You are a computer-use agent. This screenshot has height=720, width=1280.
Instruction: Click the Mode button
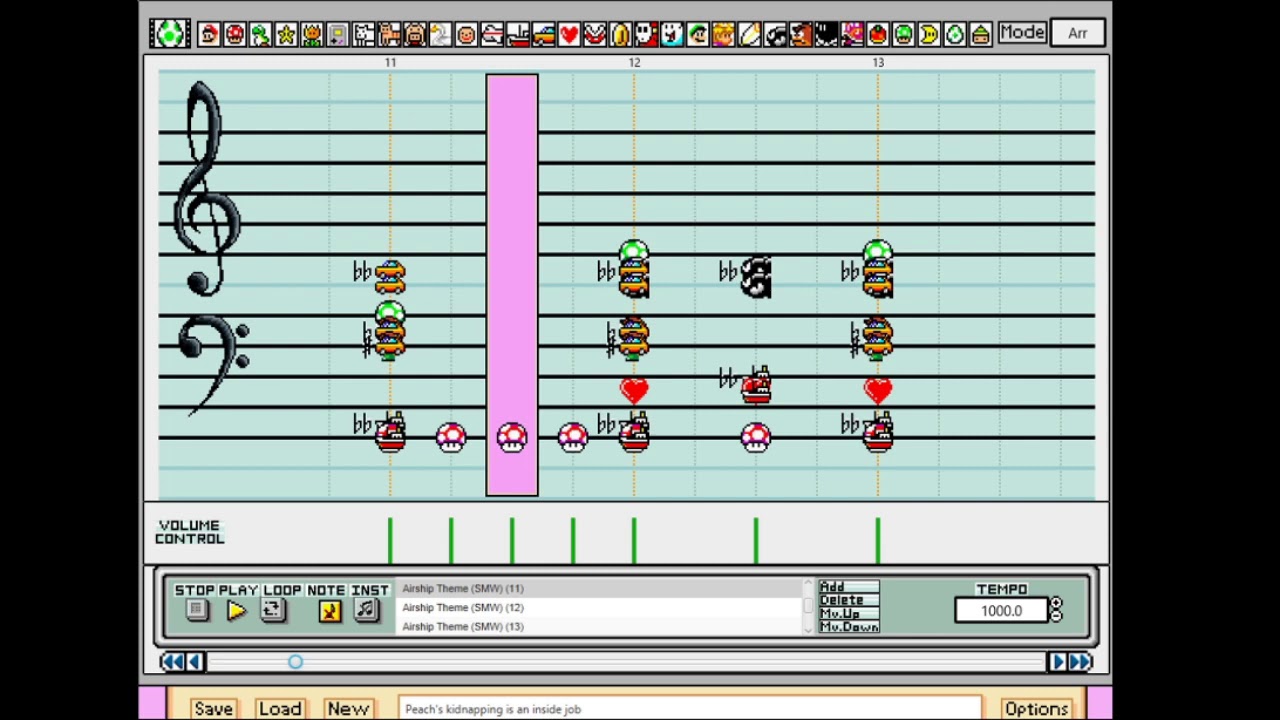[x=1022, y=32]
